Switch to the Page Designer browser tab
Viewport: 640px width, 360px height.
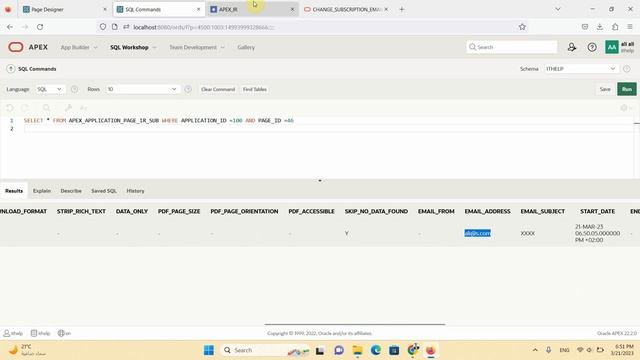tap(64, 9)
